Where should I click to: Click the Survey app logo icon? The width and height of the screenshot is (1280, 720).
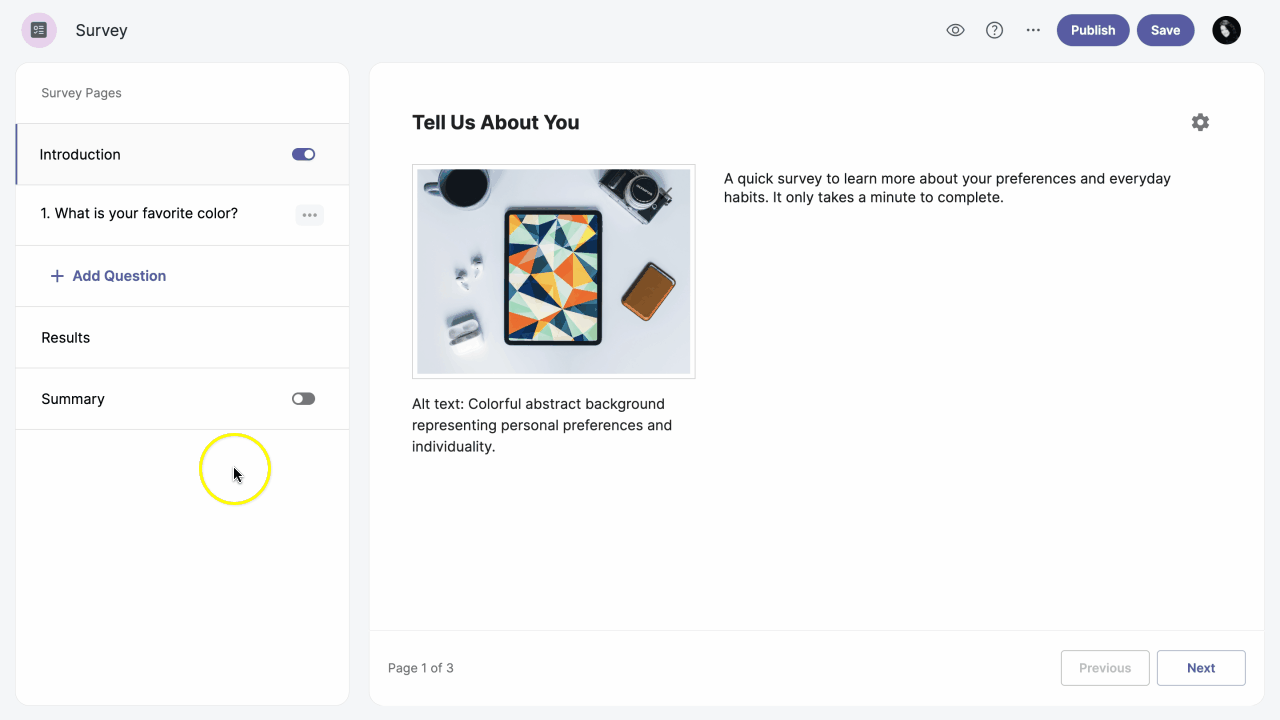pos(39,30)
